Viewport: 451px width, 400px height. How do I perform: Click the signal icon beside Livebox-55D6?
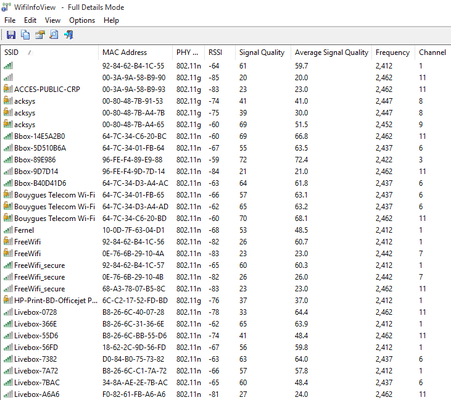click(8, 335)
